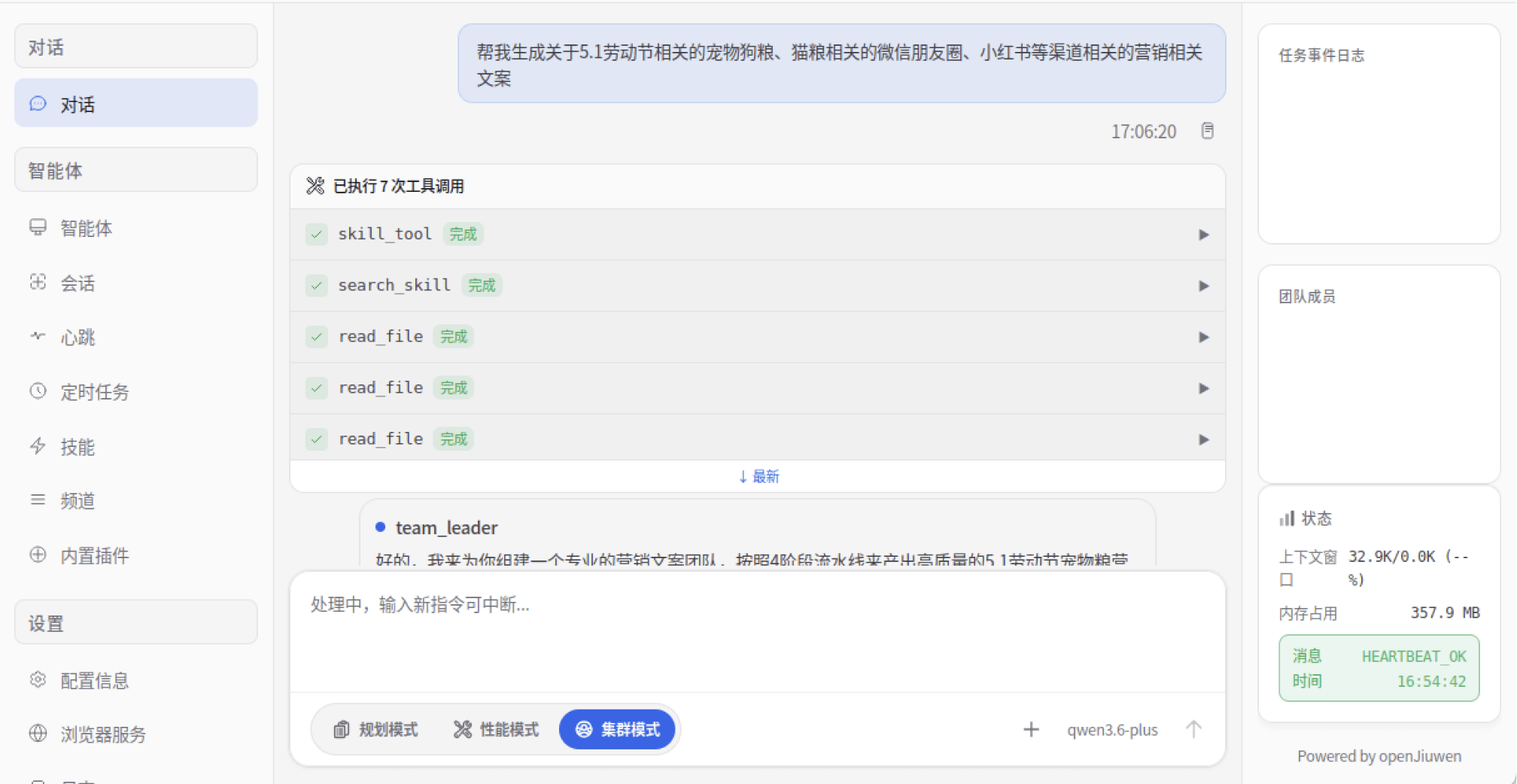Collapse the 设置 section header
The image size is (1517, 784).
pos(136,623)
